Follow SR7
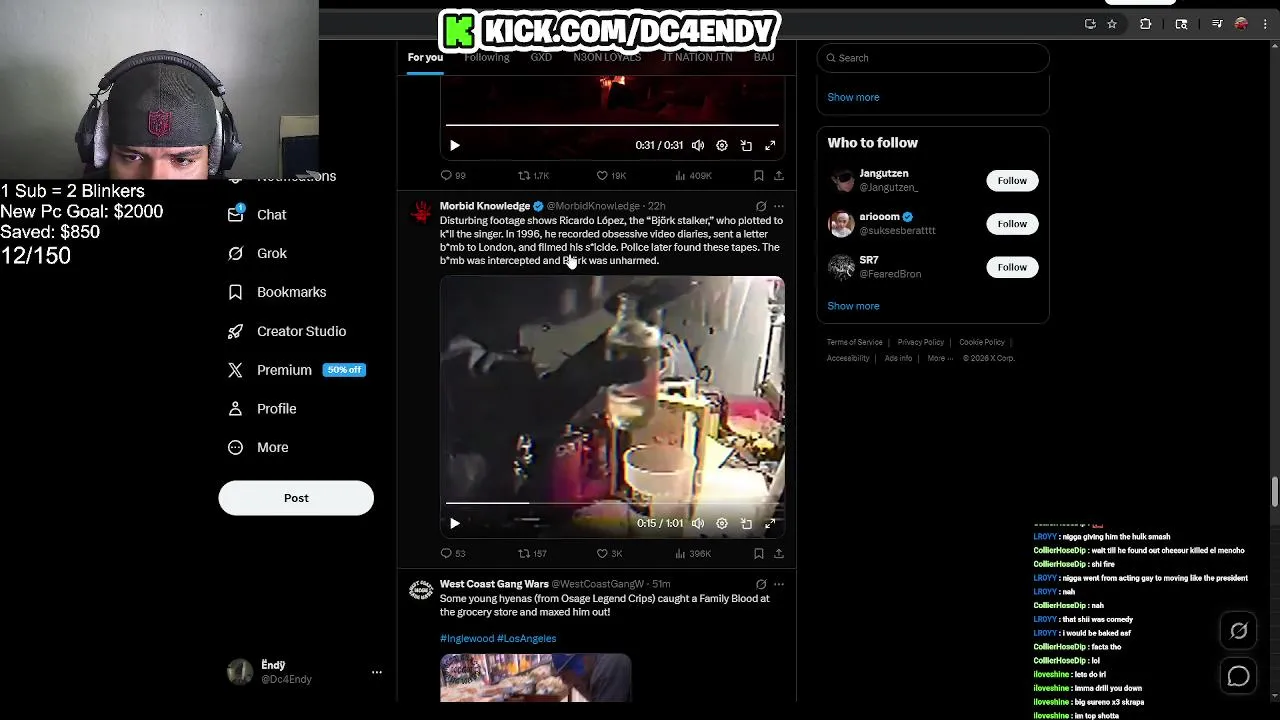The width and height of the screenshot is (1280, 720). coord(1012,267)
